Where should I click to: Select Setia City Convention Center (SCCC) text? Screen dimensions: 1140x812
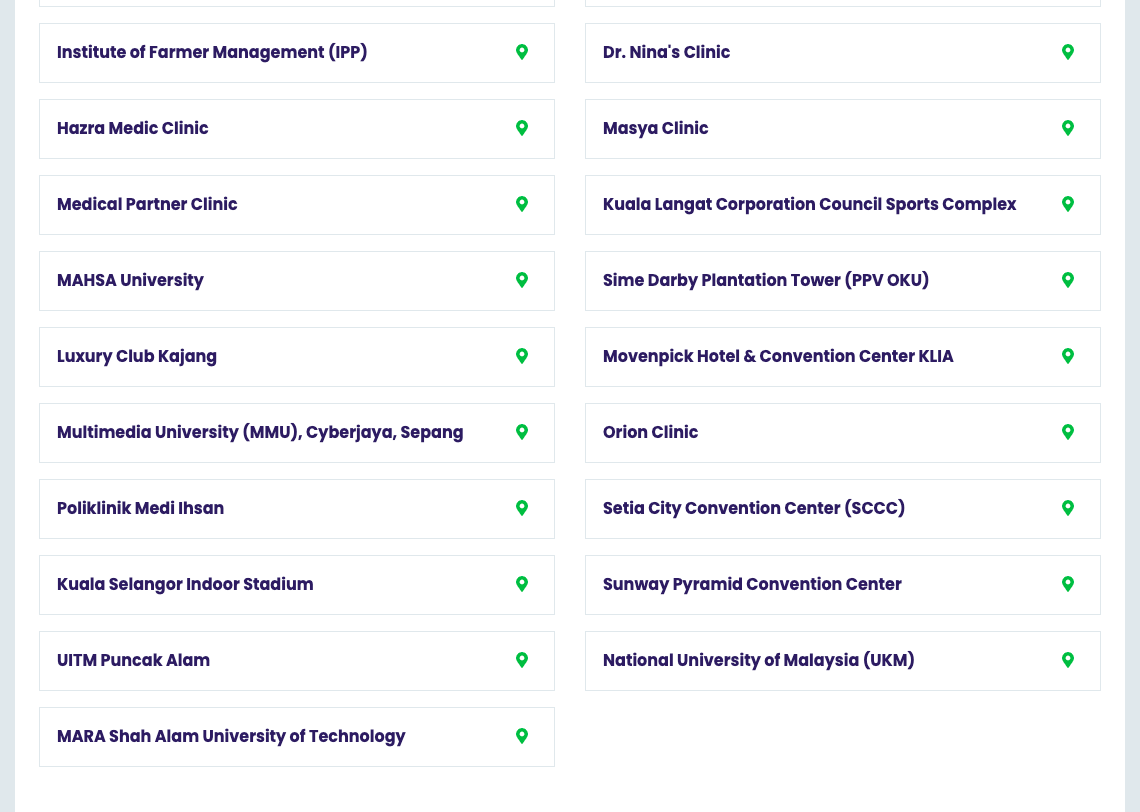[753, 509]
